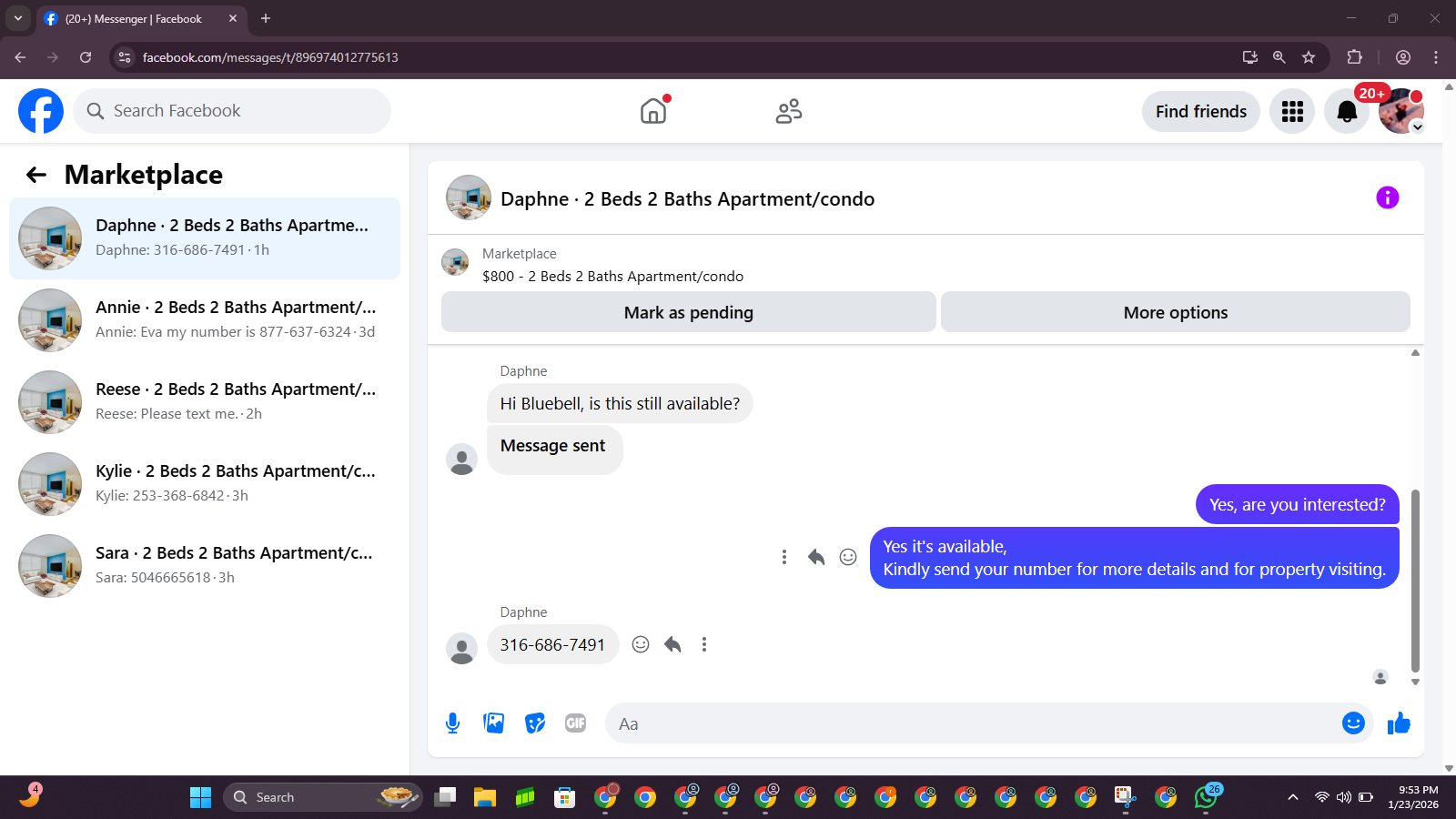This screenshot has width=1456, height=819.
Task: Go to the Home feed icon
Action: click(653, 111)
